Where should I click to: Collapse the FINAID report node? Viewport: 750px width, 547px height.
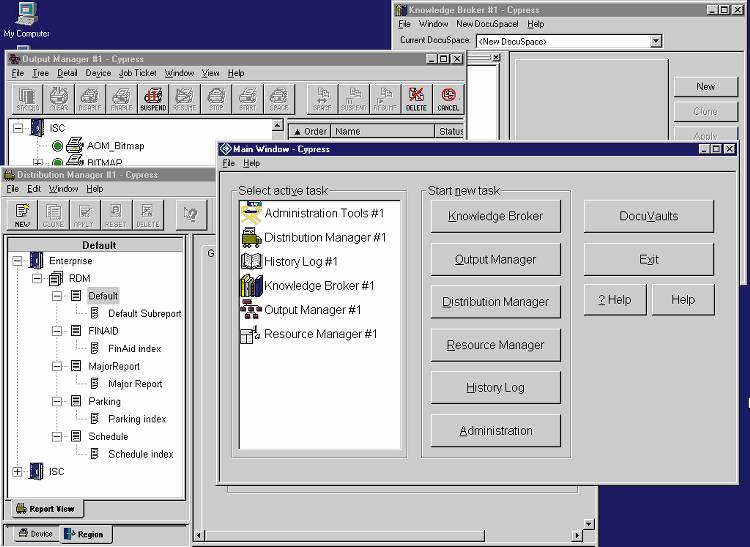[57, 331]
